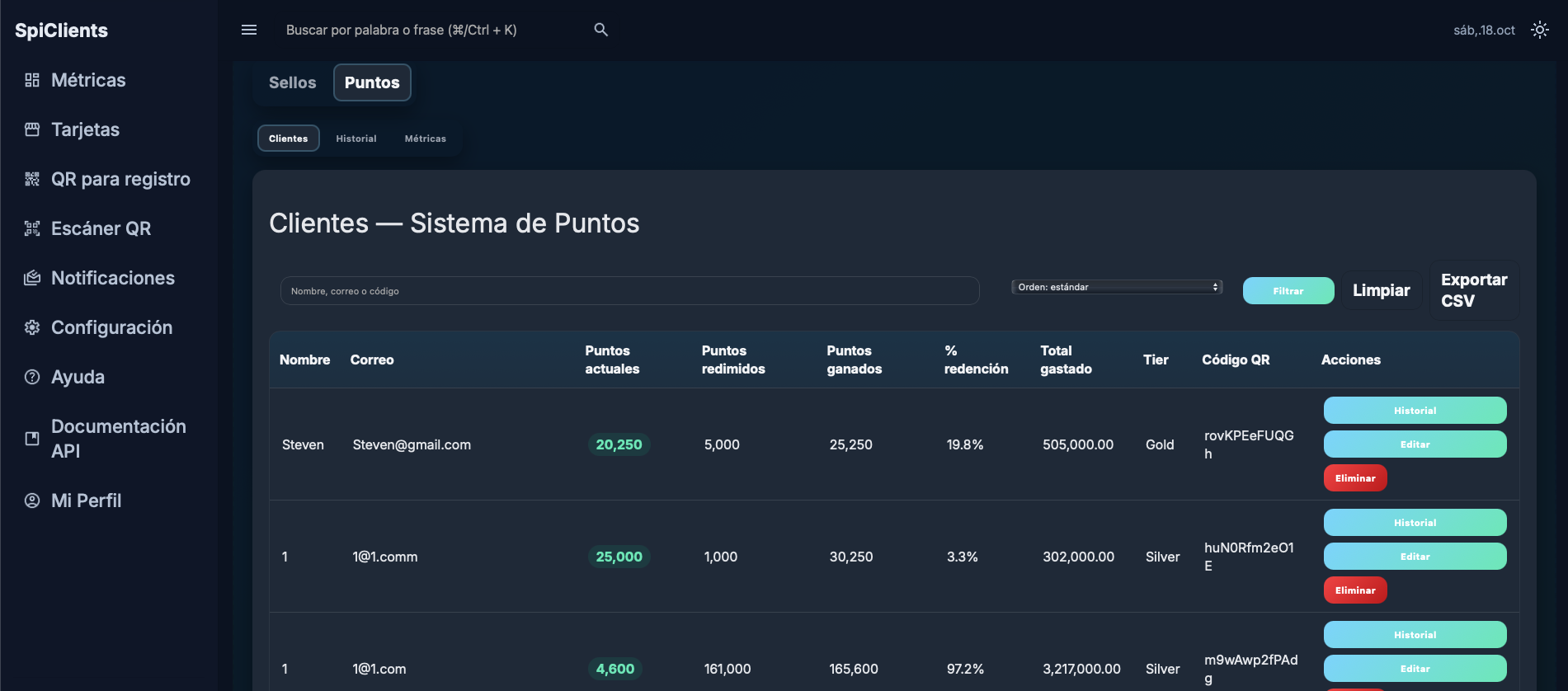Click the huN0Rfm2eO1E QR code cell
The height and width of the screenshot is (691, 1568).
pyautogui.click(x=1249, y=557)
